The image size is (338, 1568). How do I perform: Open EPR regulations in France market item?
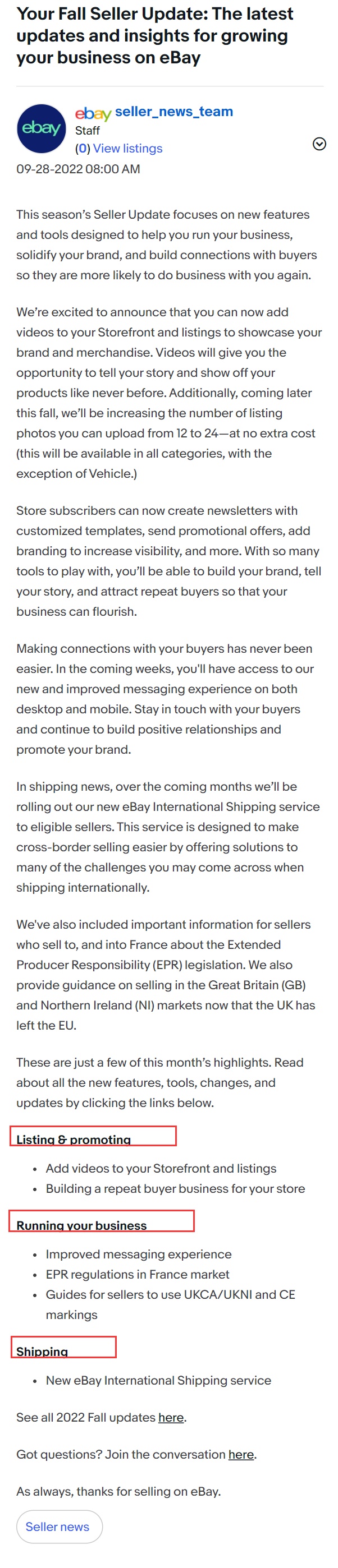[x=138, y=1274]
